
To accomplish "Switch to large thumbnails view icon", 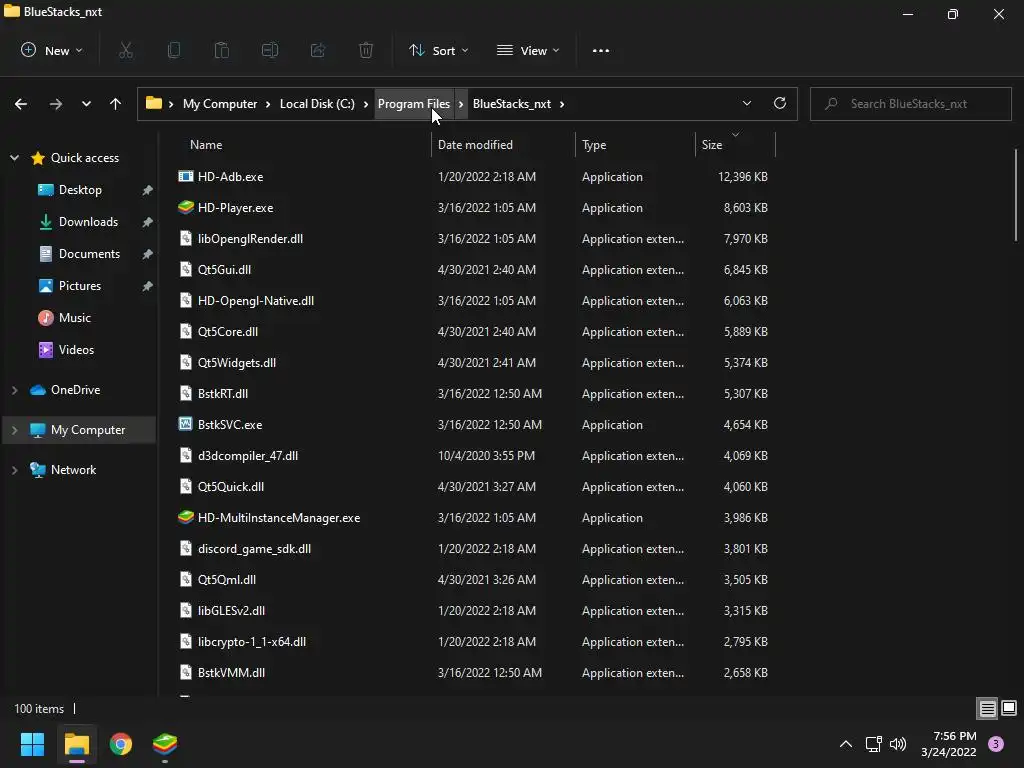I will [1009, 708].
